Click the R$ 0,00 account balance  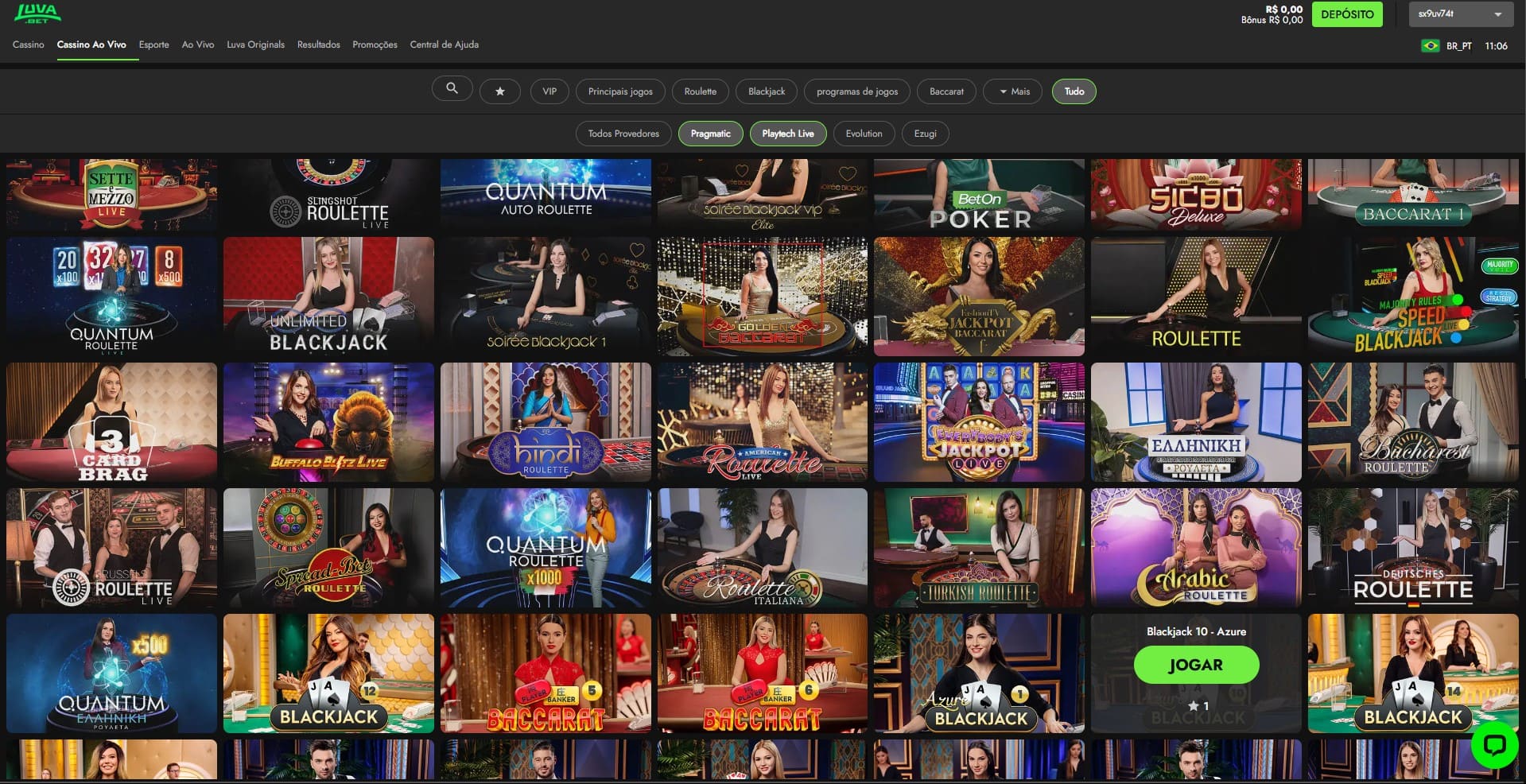click(1284, 10)
